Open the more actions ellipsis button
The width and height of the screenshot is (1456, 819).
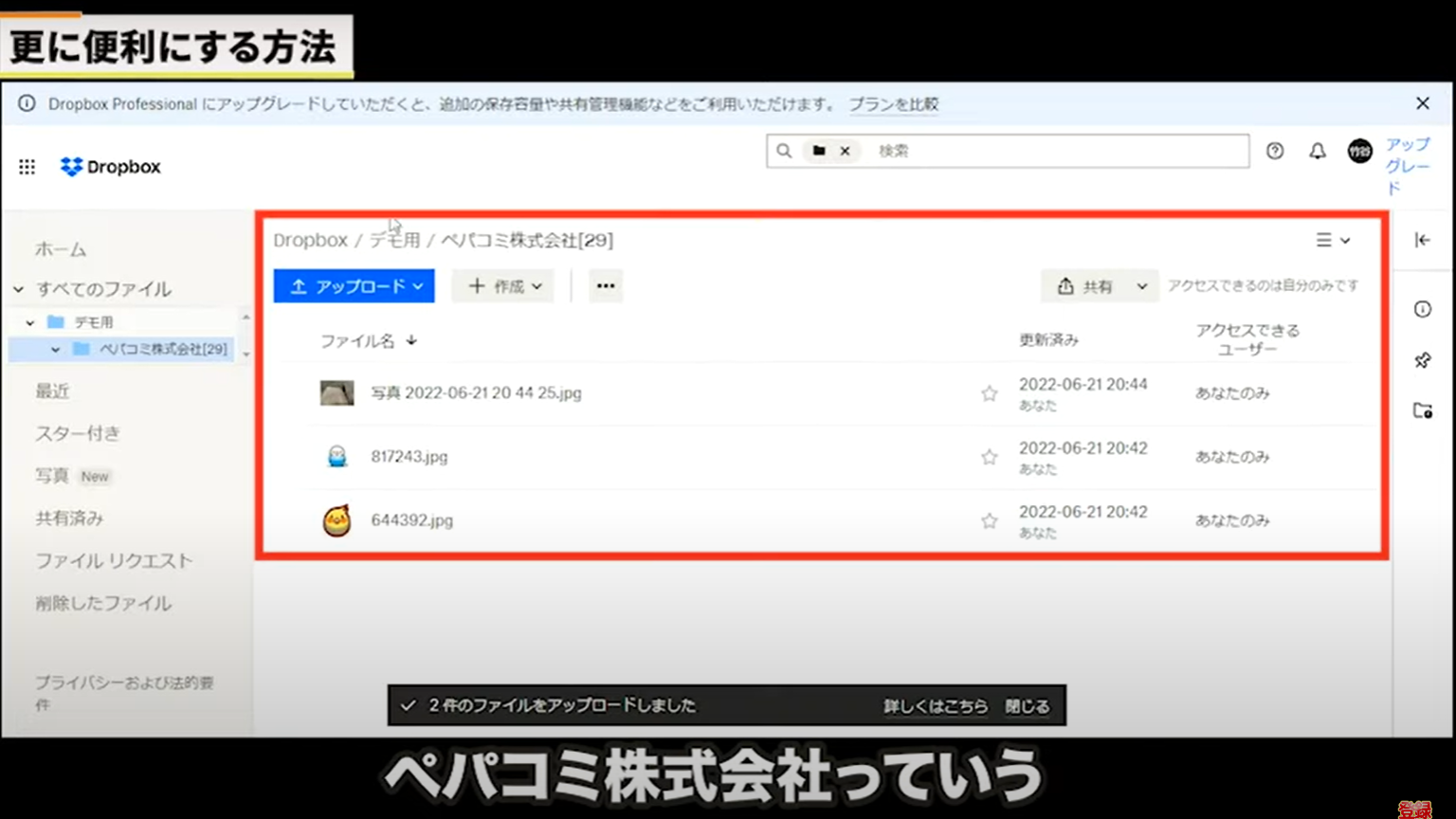(x=606, y=286)
